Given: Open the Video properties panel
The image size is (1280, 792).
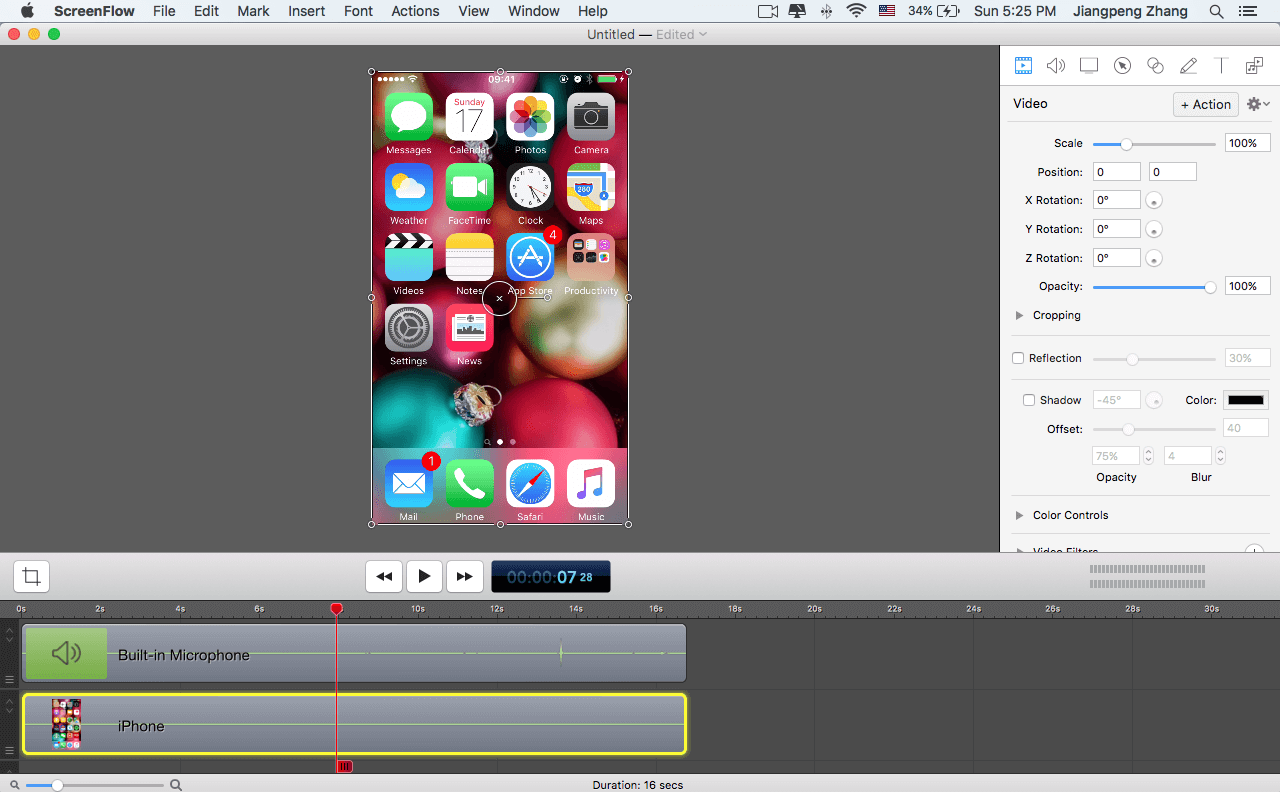Looking at the screenshot, I should pos(1023,65).
